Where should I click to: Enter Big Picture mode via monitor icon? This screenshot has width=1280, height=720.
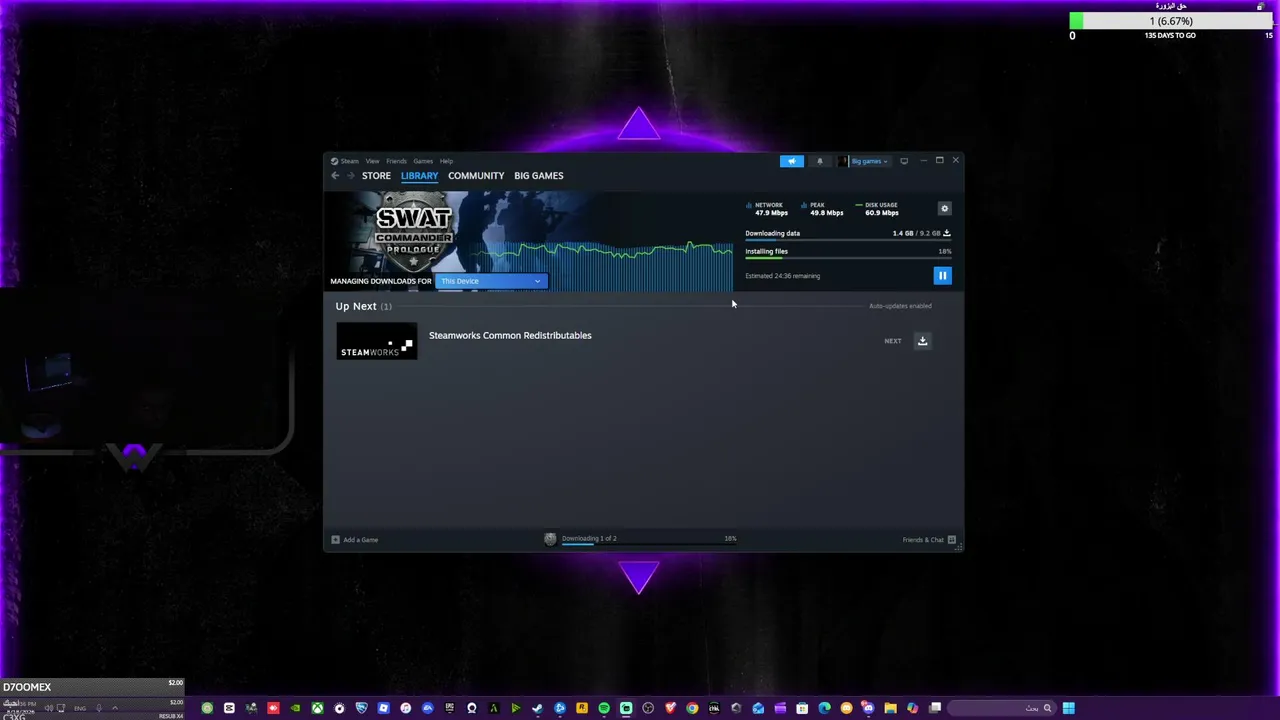coord(904,161)
